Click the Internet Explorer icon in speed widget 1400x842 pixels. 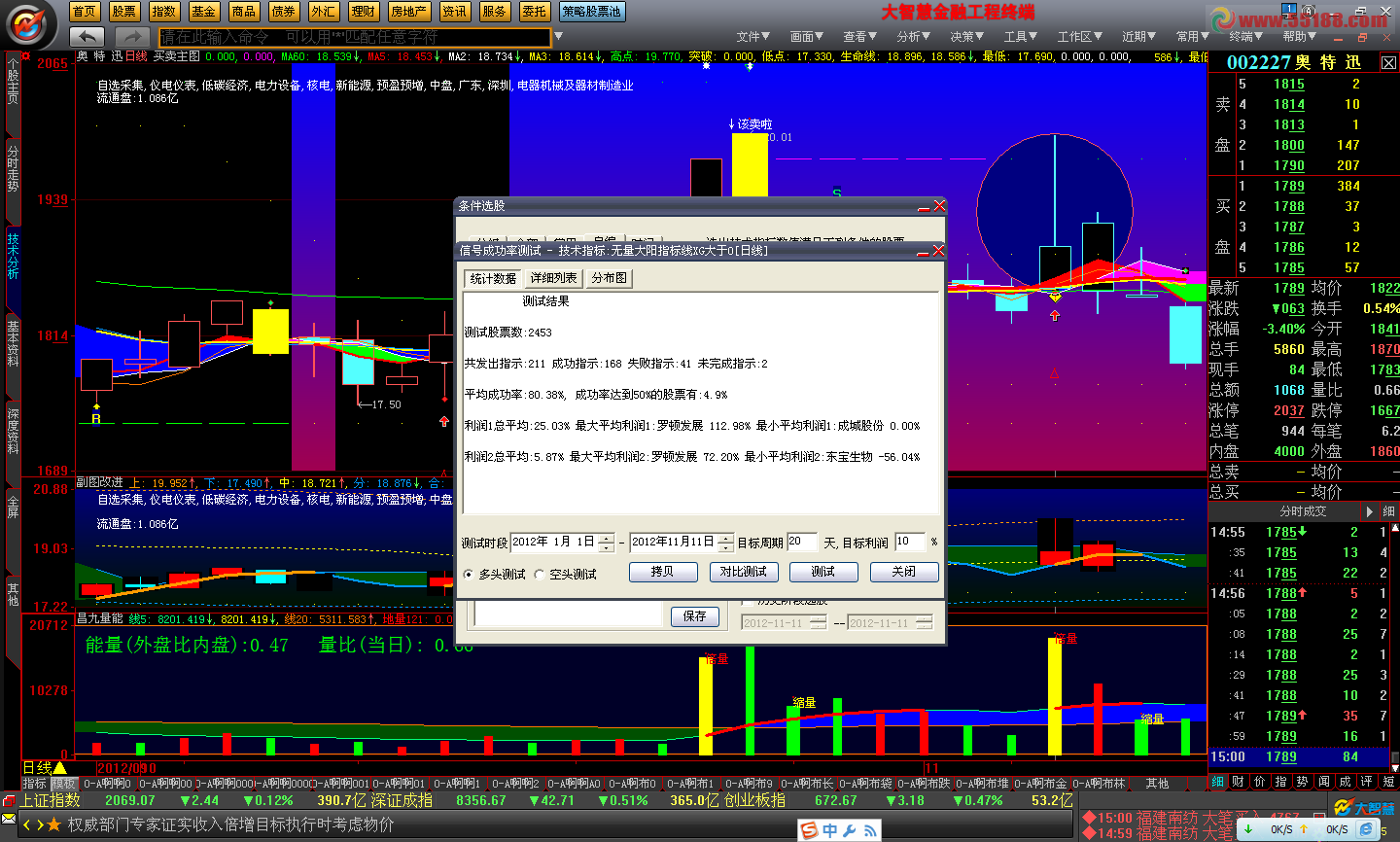[x=1366, y=829]
